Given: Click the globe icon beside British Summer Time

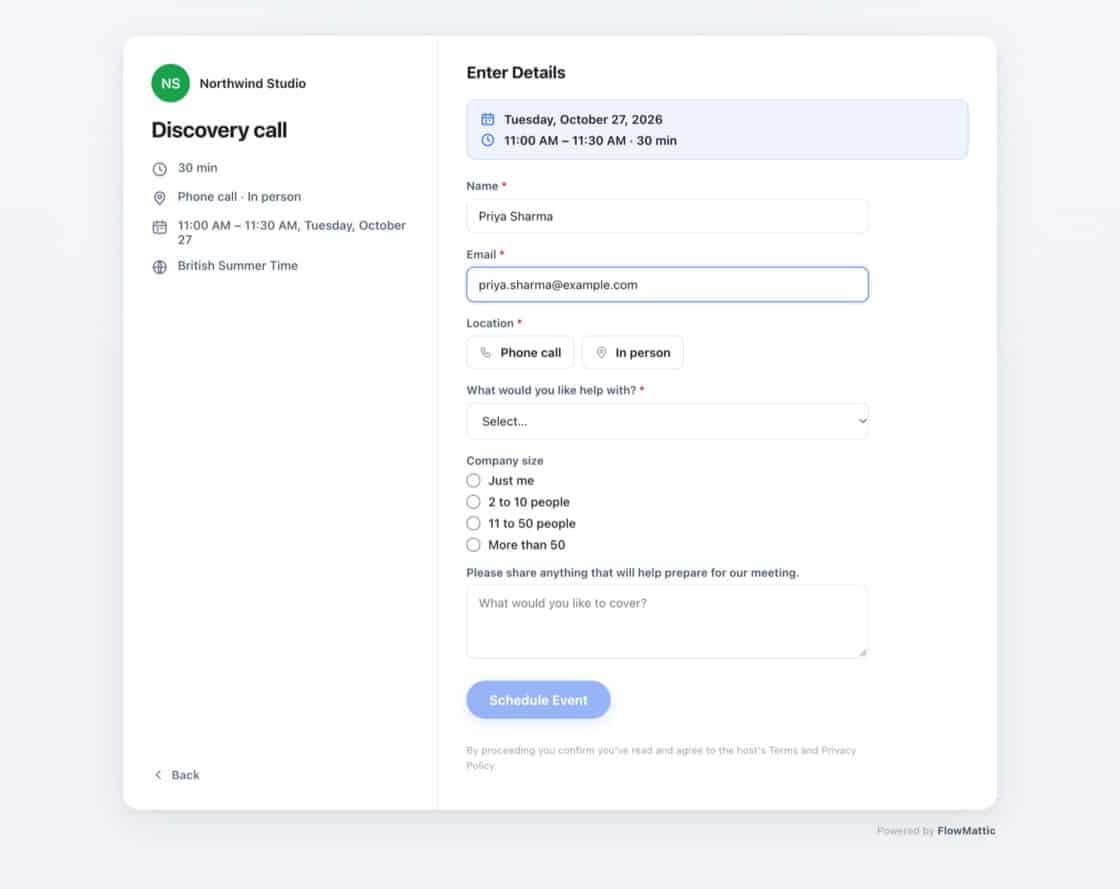Looking at the screenshot, I should pyautogui.click(x=159, y=267).
